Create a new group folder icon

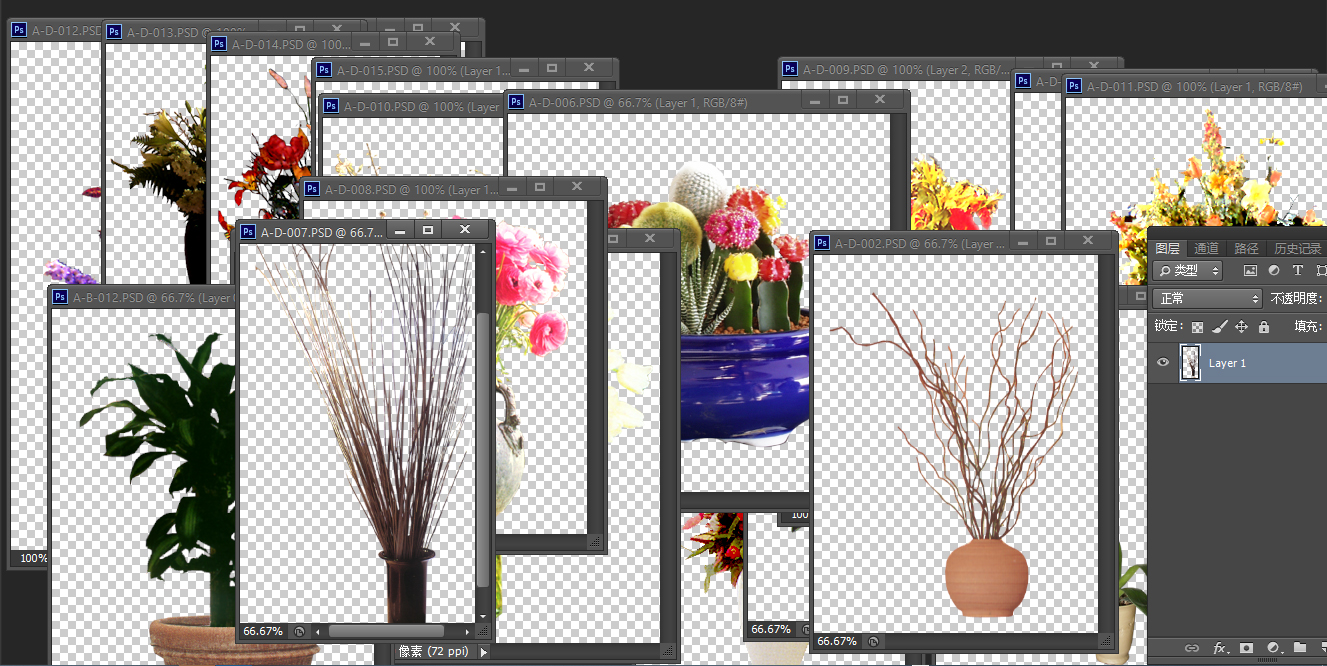[x=1299, y=648]
